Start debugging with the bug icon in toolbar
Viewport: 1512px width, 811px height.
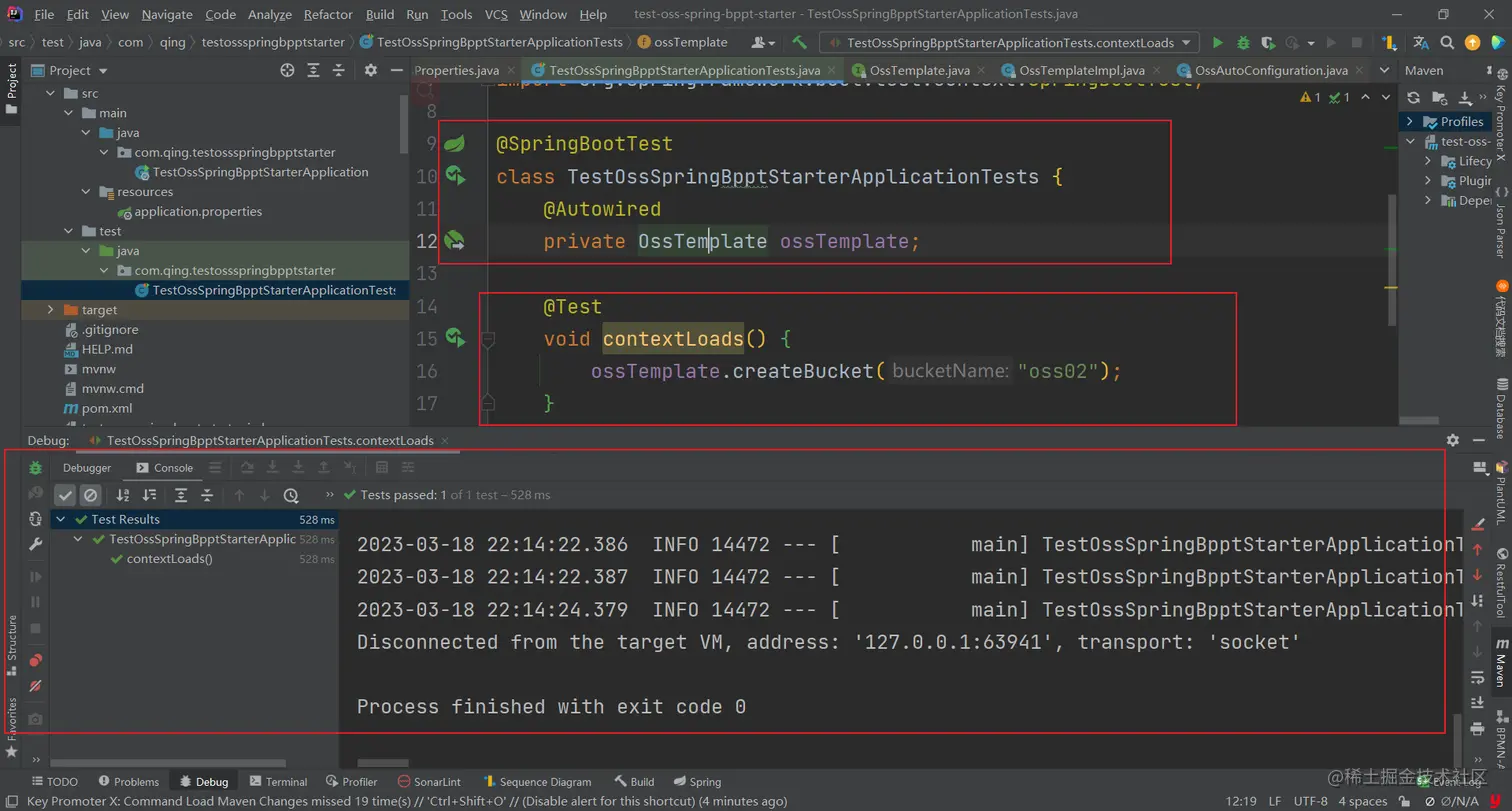[1243, 43]
